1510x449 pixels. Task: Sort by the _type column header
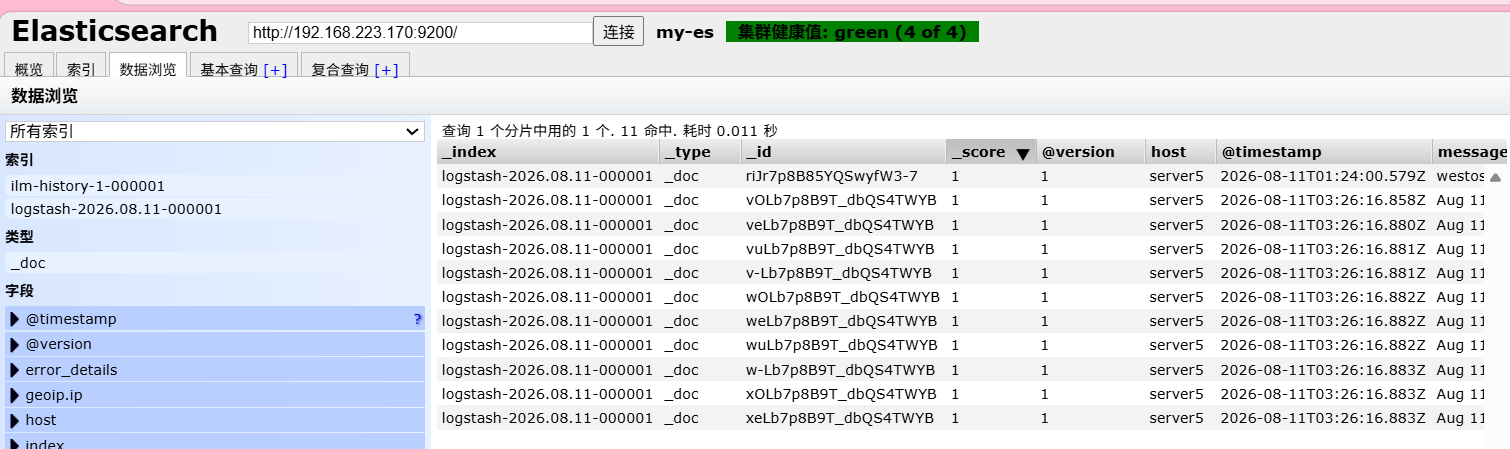(700, 152)
